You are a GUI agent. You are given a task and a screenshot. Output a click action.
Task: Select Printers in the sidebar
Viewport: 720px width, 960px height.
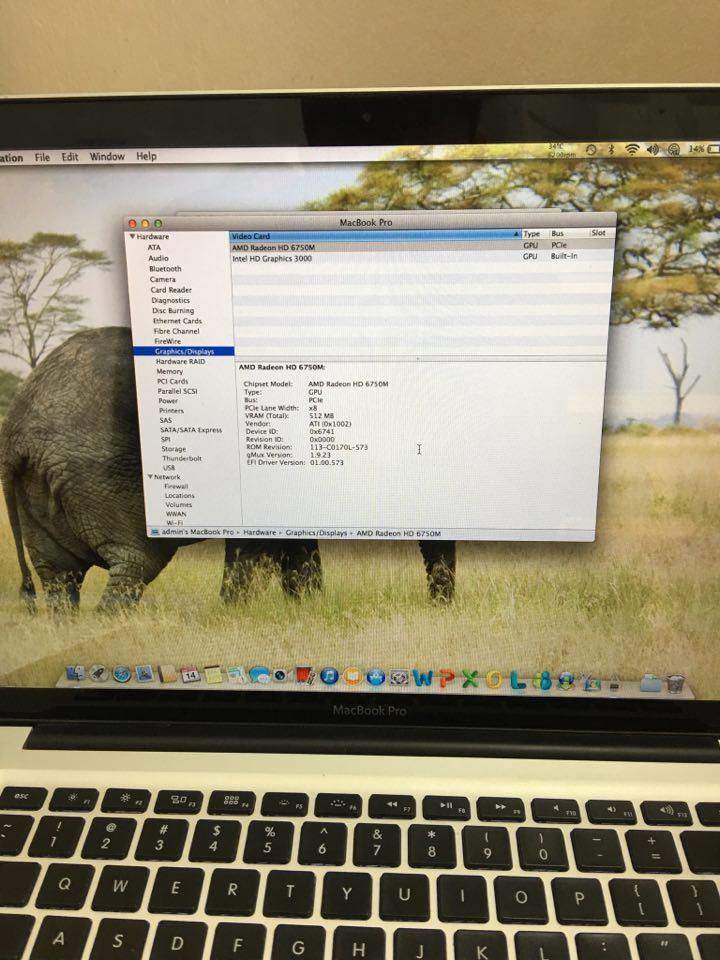171,410
